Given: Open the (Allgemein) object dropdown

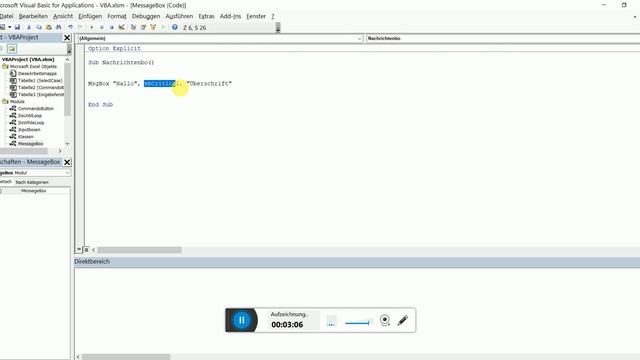Looking at the screenshot, I should [220, 38].
